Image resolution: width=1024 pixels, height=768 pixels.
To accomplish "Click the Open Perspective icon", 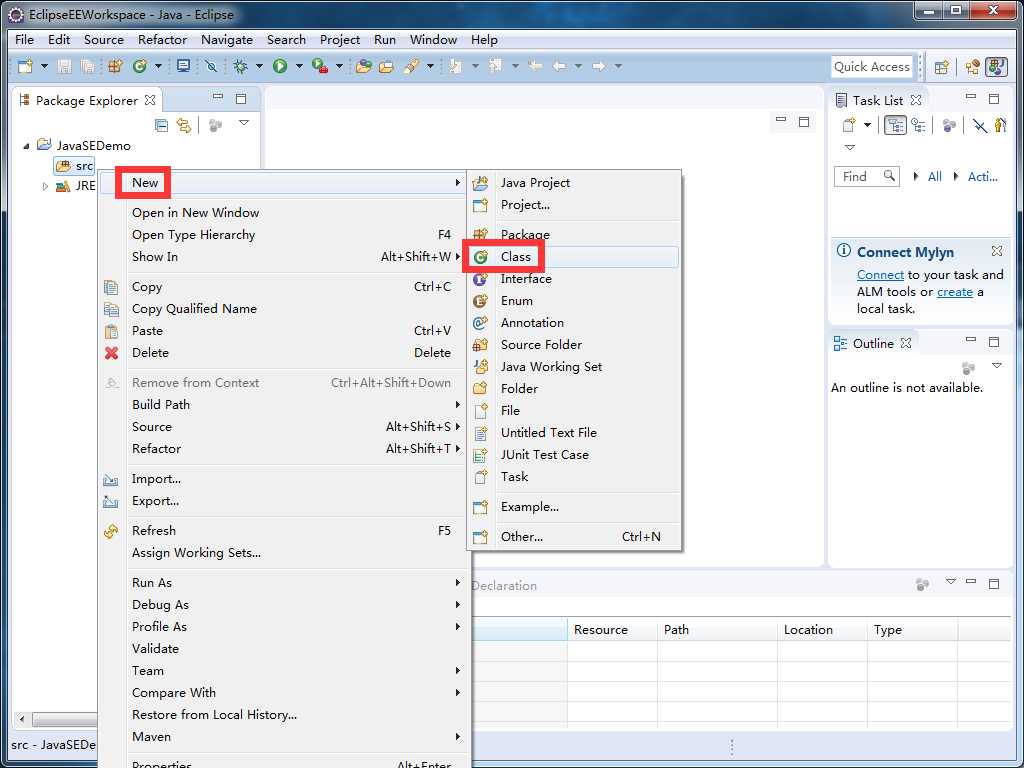I will point(941,67).
